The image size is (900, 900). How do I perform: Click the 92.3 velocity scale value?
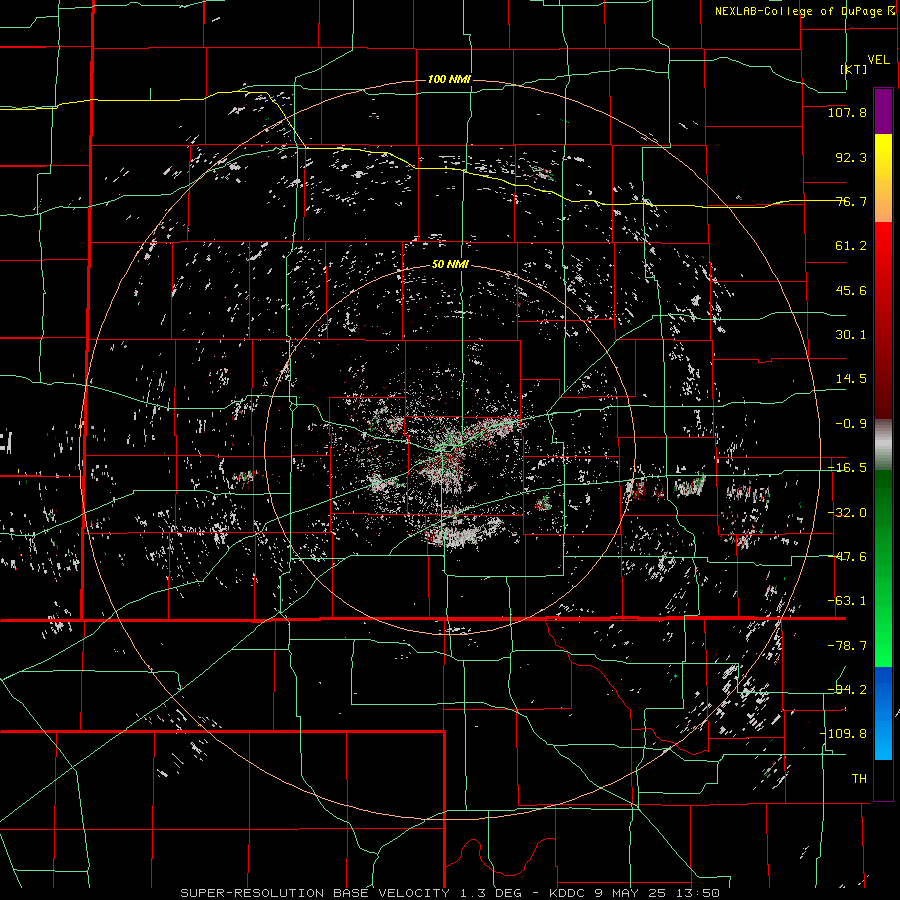pos(851,157)
